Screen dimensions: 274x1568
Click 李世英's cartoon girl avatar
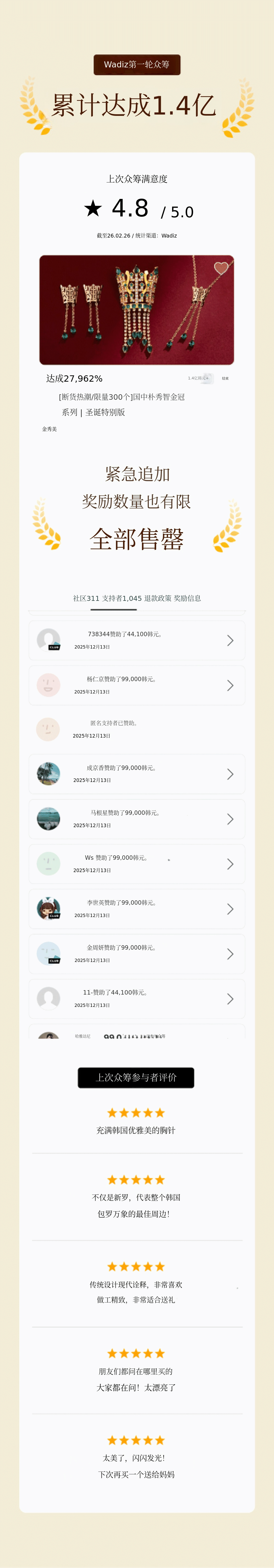pyautogui.click(x=49, y=908)
